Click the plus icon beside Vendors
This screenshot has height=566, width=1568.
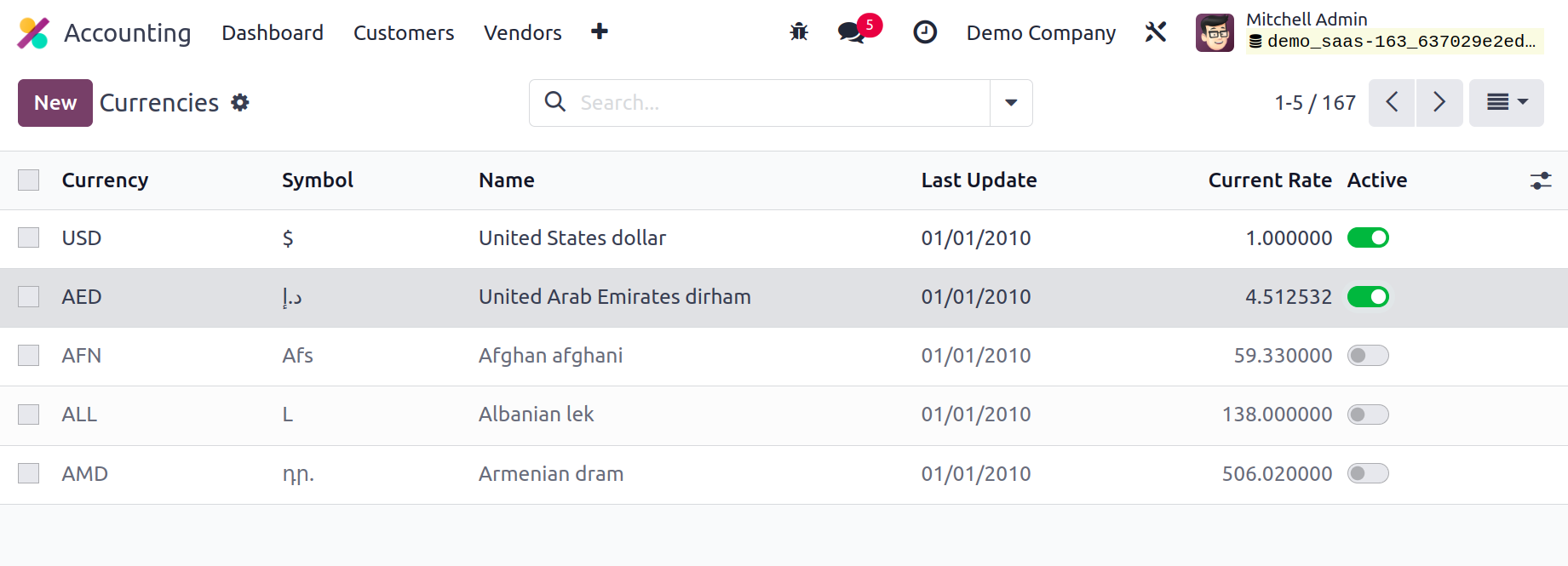pos(600,31)
